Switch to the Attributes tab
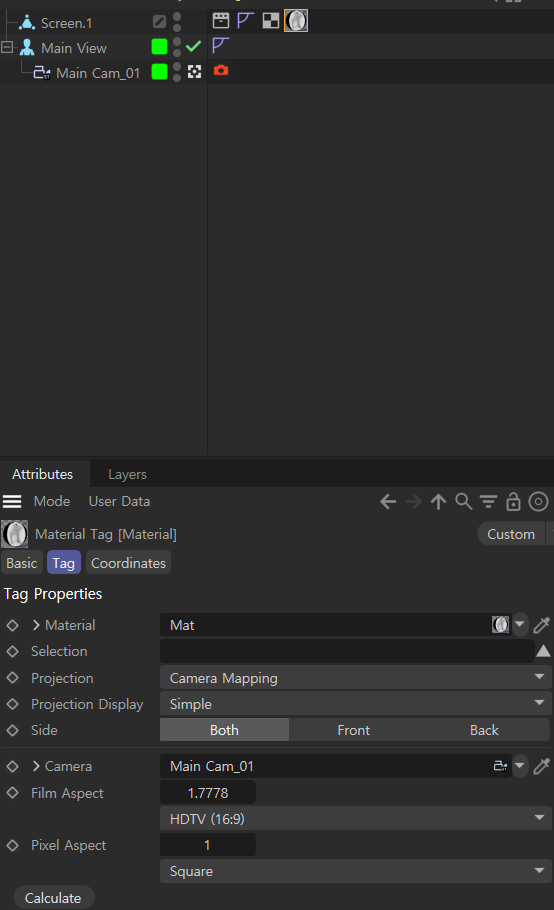Image resolution: width=554 pixels, height=910 pixels. pos(43,474)
